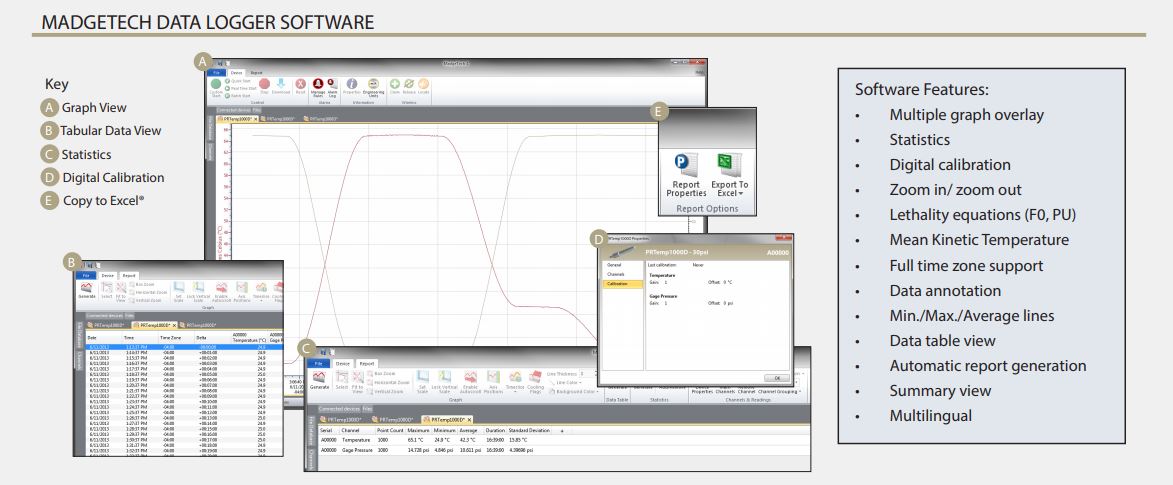Screen dimensions: 1173x485
Task: Click the Report Properties icon
Action: 685,163
